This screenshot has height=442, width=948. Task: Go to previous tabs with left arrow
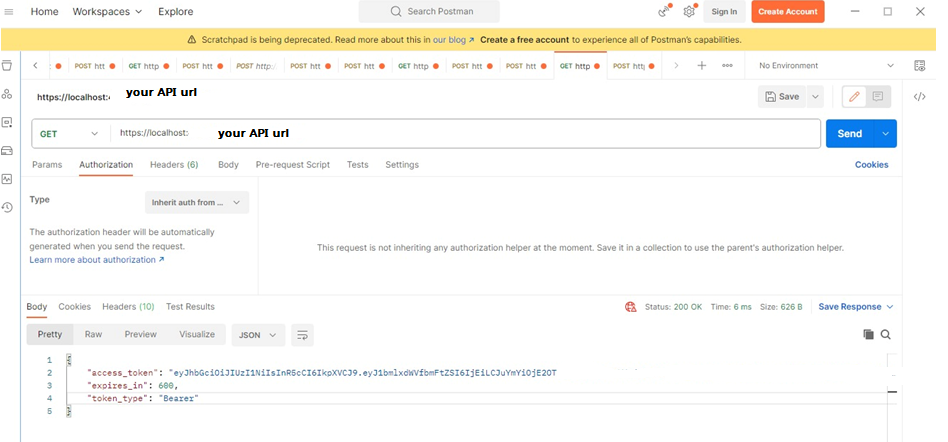pos(35,65)
